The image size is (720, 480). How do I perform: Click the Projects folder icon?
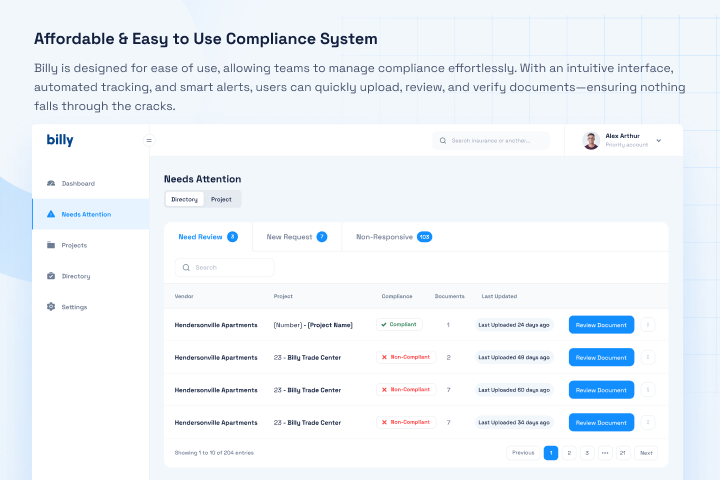(x=51, y=245)
